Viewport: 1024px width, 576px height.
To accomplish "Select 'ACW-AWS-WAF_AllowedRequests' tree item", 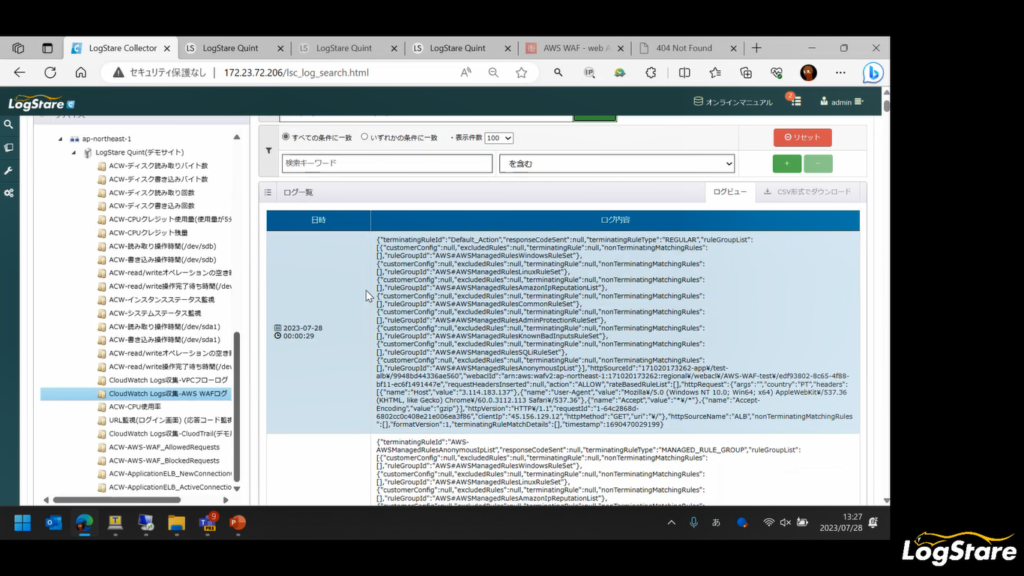I will (x=159, y=447).
